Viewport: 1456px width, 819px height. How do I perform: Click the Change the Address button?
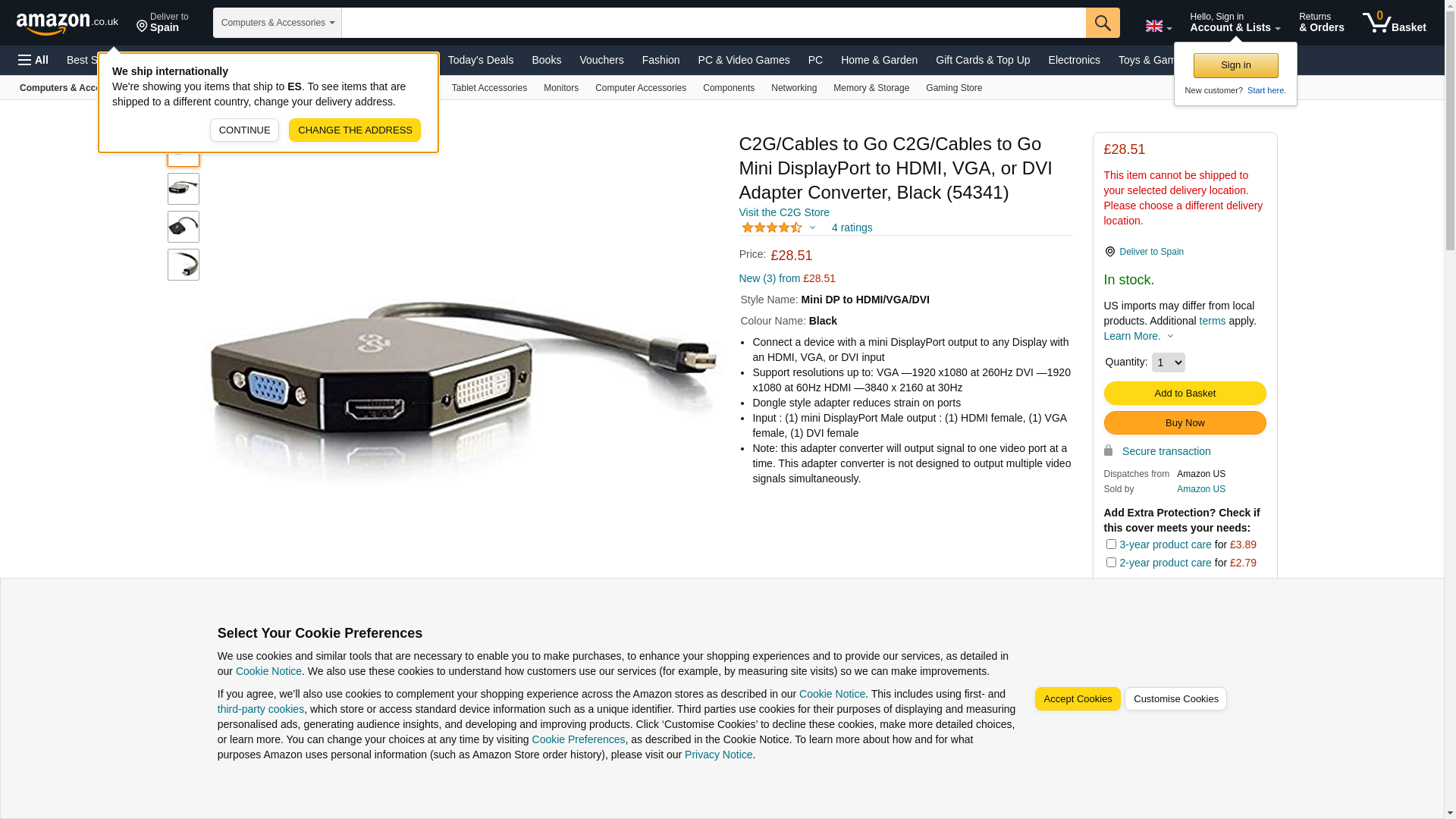coord(355,130)
